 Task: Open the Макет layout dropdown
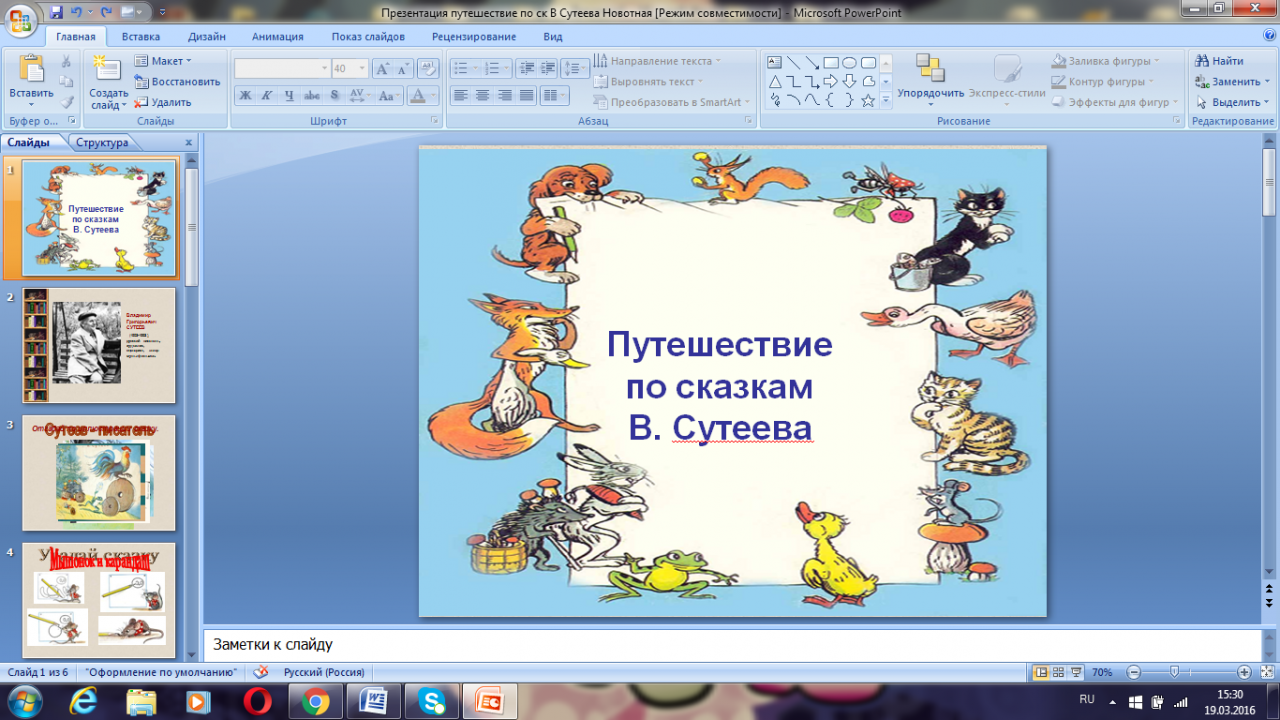163,61
